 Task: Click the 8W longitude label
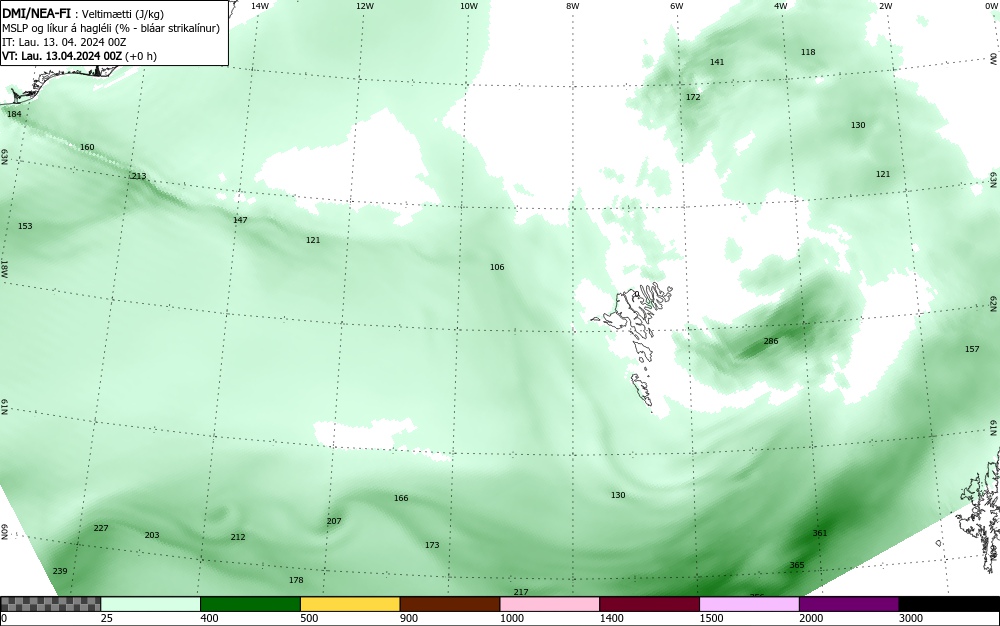tap(573, 6)
